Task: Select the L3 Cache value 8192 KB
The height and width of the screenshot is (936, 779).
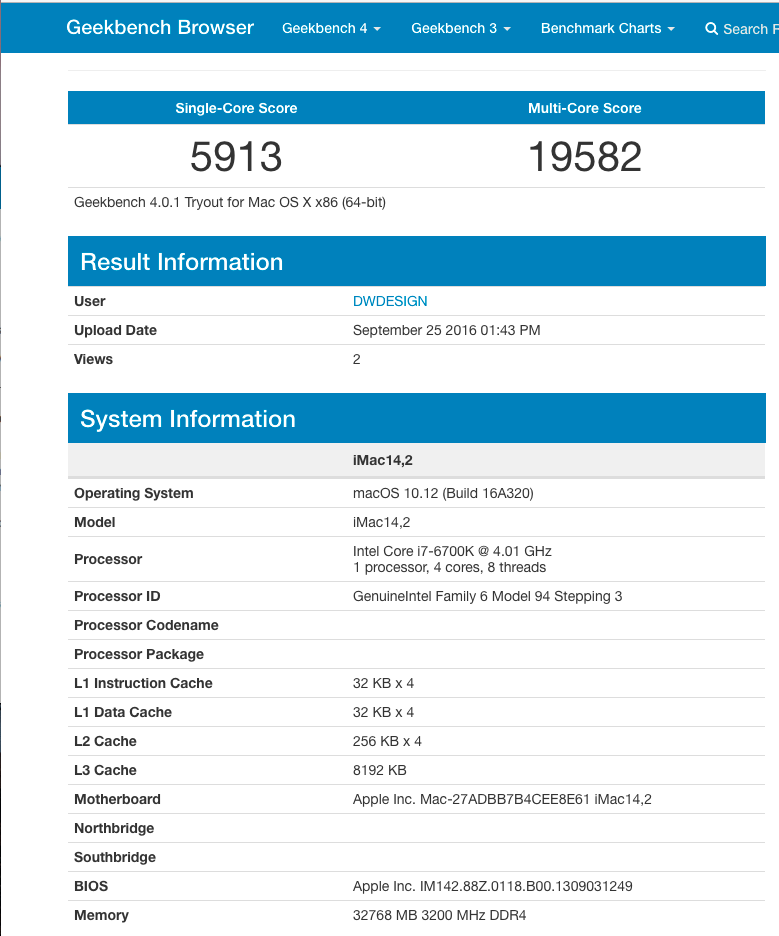Action: (380, 770)
